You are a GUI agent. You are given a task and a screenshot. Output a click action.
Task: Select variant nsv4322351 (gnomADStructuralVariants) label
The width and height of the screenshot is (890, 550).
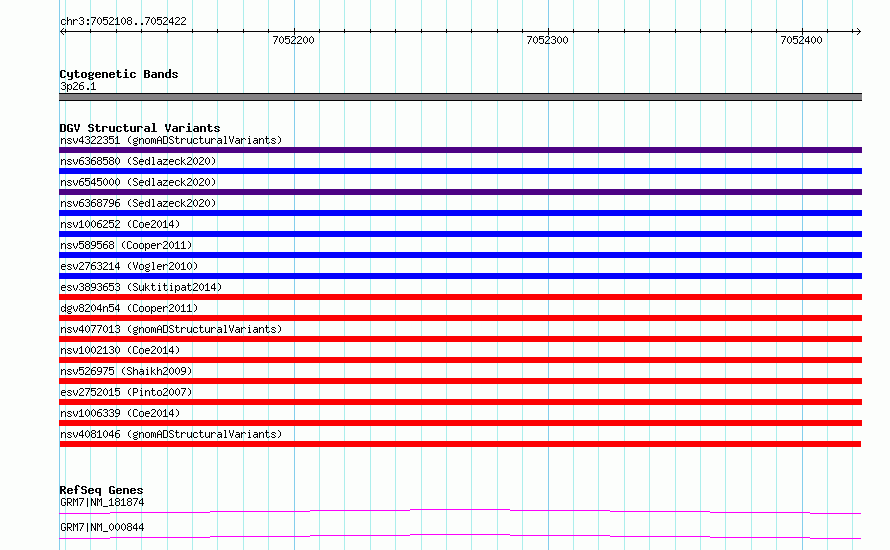coord(171,140)
